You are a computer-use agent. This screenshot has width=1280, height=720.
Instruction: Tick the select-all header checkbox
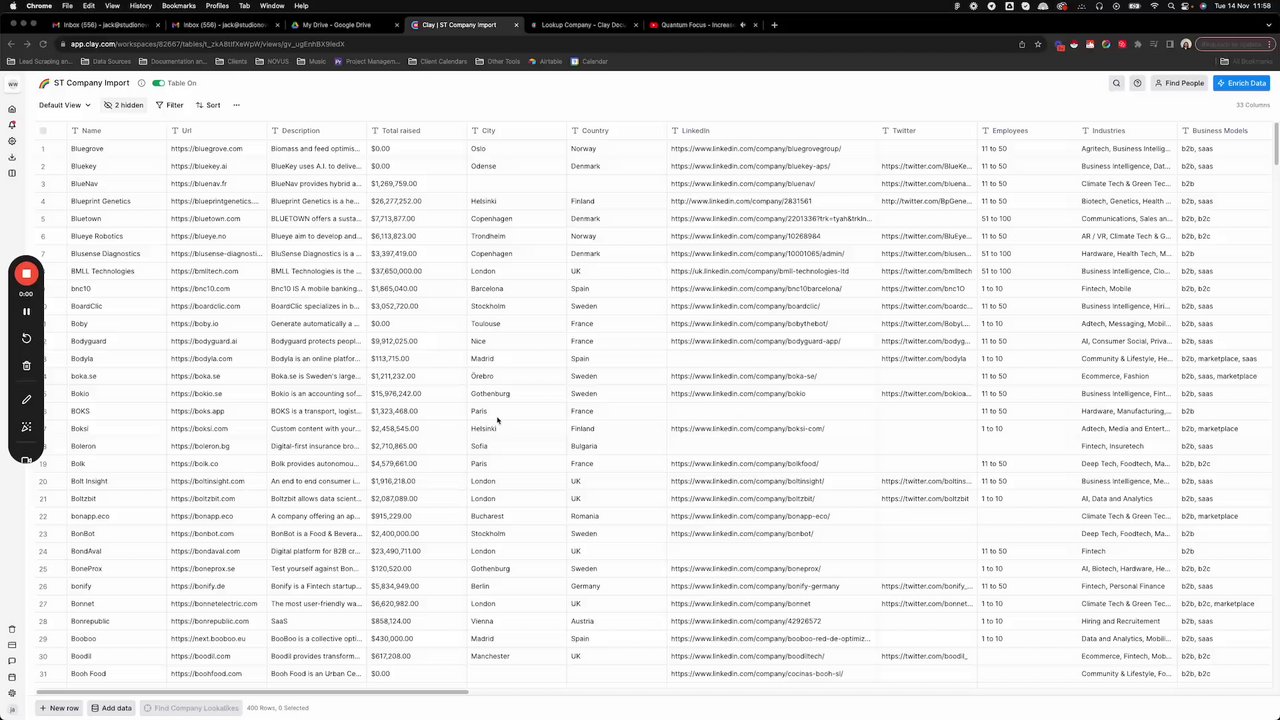tap(43, 131)
